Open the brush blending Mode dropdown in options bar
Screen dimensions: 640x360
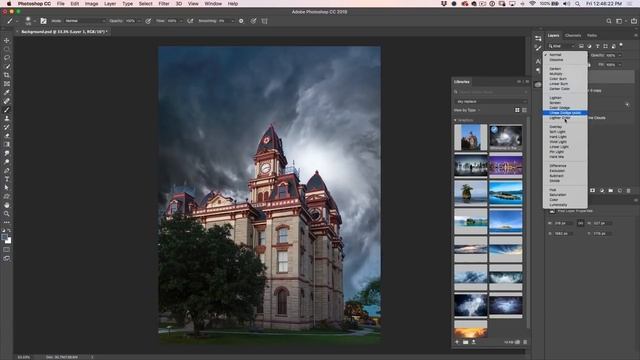point(84,21)
